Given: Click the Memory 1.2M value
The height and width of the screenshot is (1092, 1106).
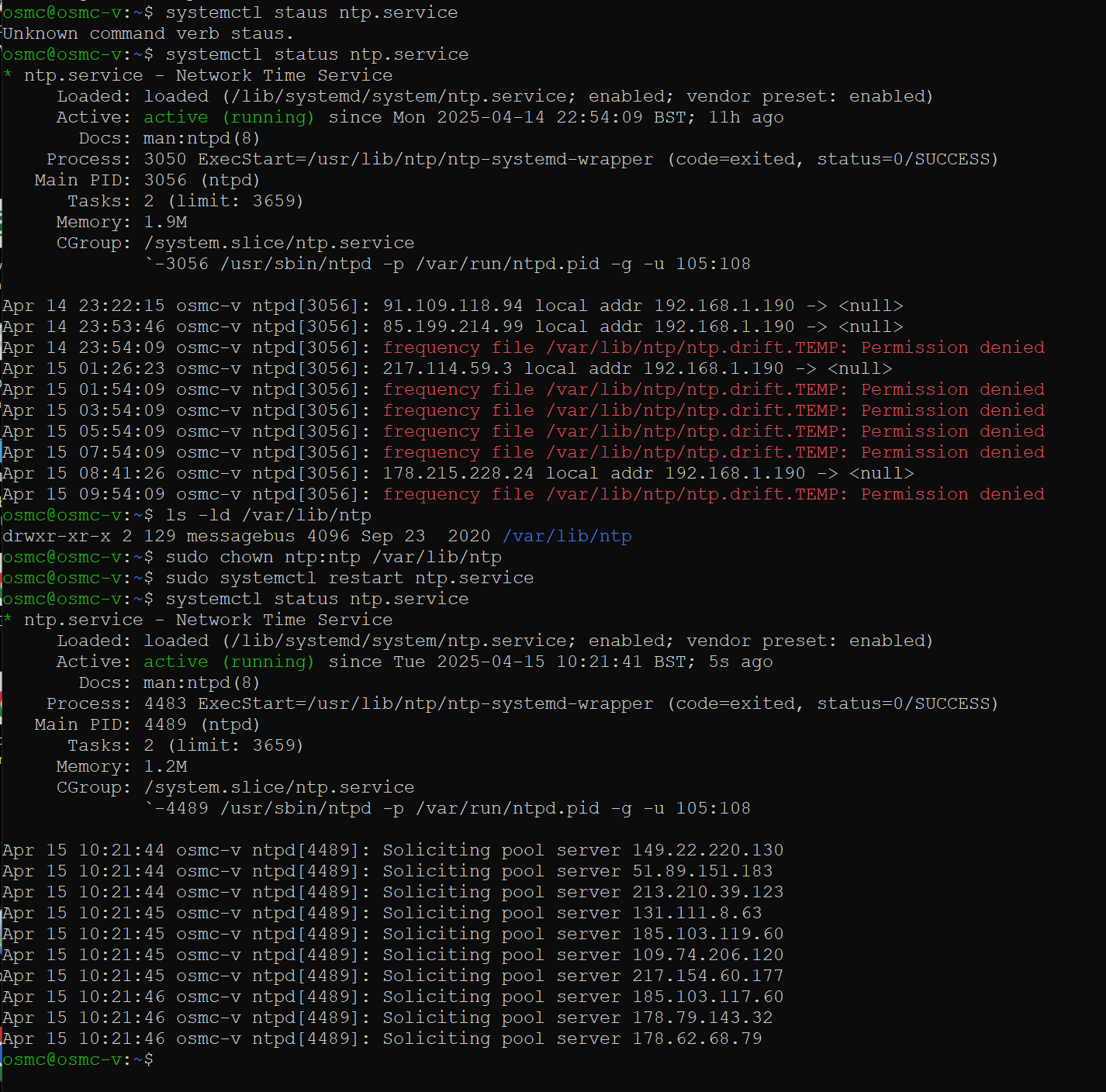Looking at the screenshot, I should coord(165,766).
